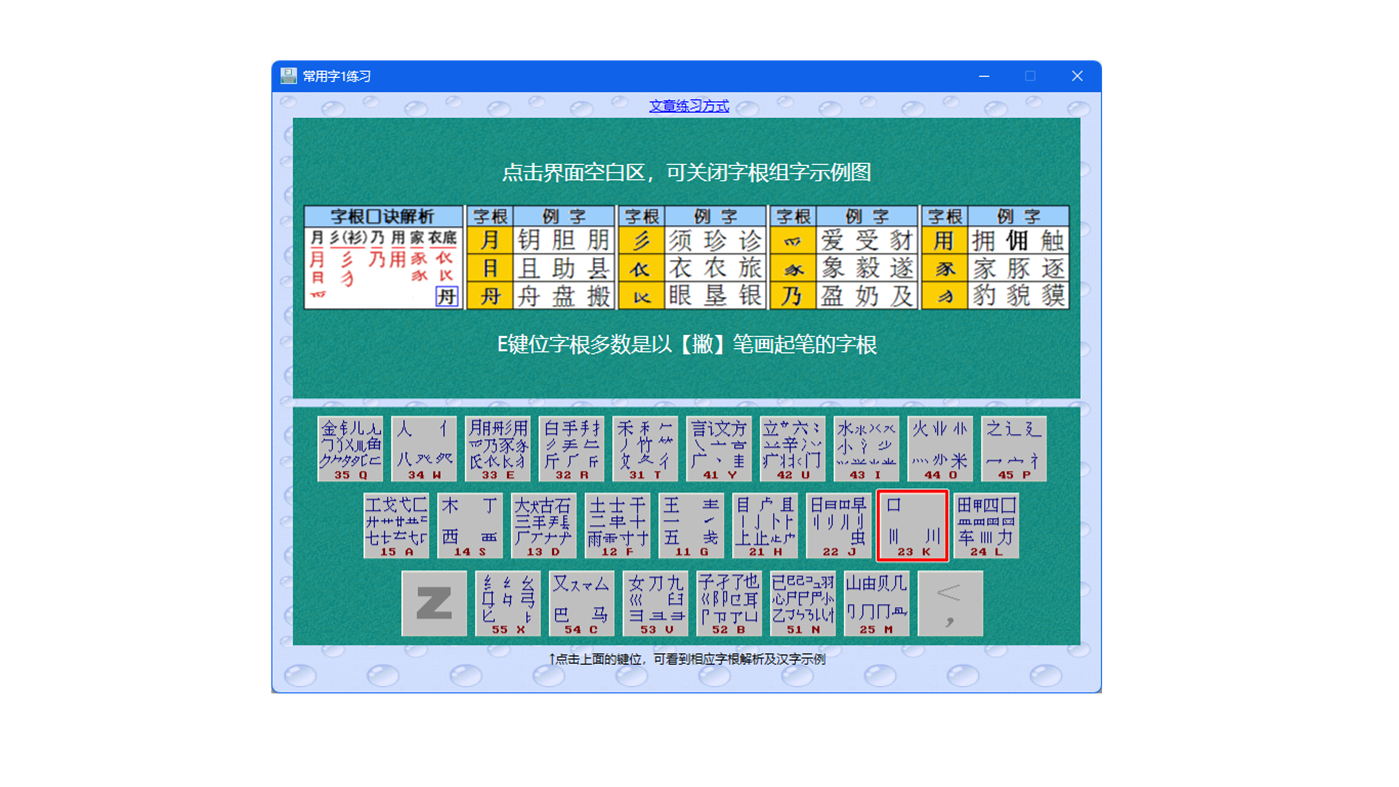Click the 55 X key with 纟 radical

click(x=507, y=603)
